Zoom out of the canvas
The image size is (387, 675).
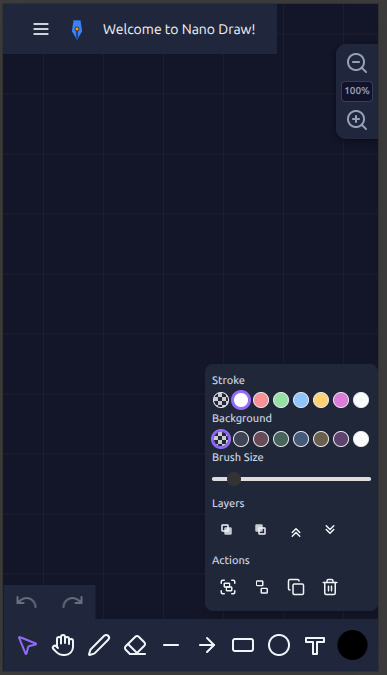pyautogui.click(x=357, y=63)
